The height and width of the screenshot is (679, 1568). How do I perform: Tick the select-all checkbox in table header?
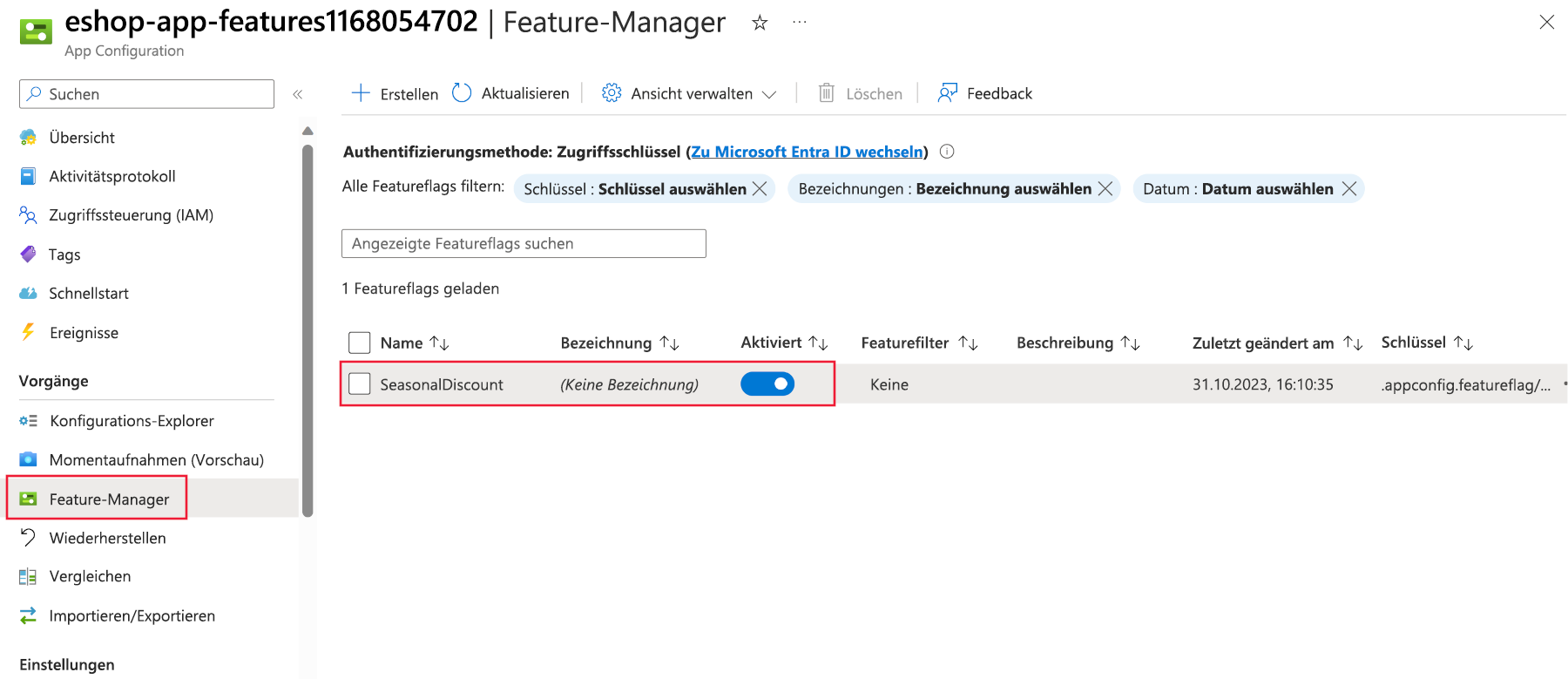359,343
